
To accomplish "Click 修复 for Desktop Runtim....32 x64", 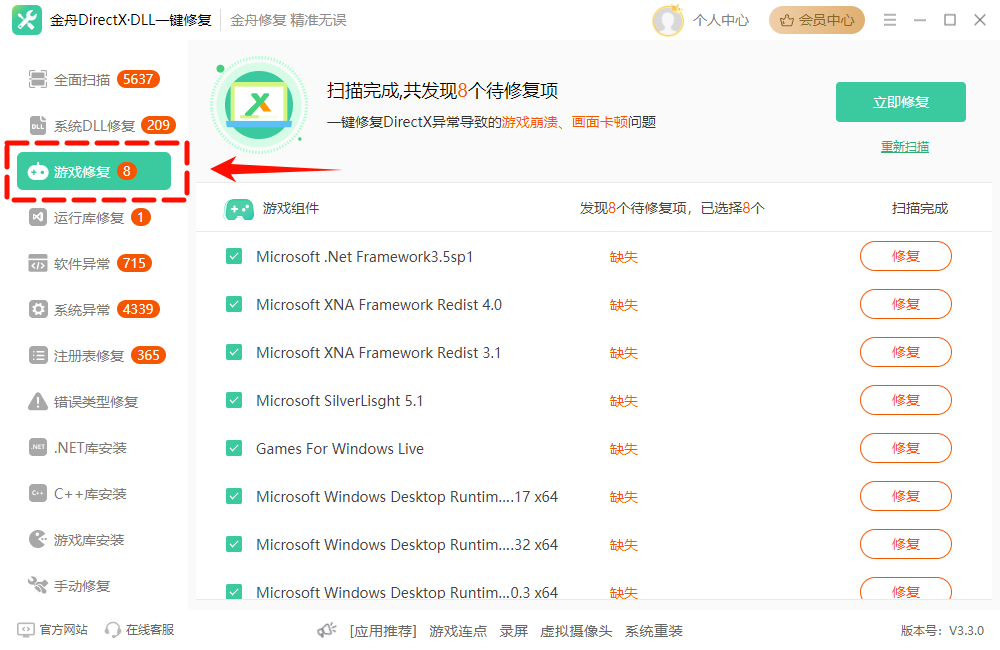I will tap(906, 544).
